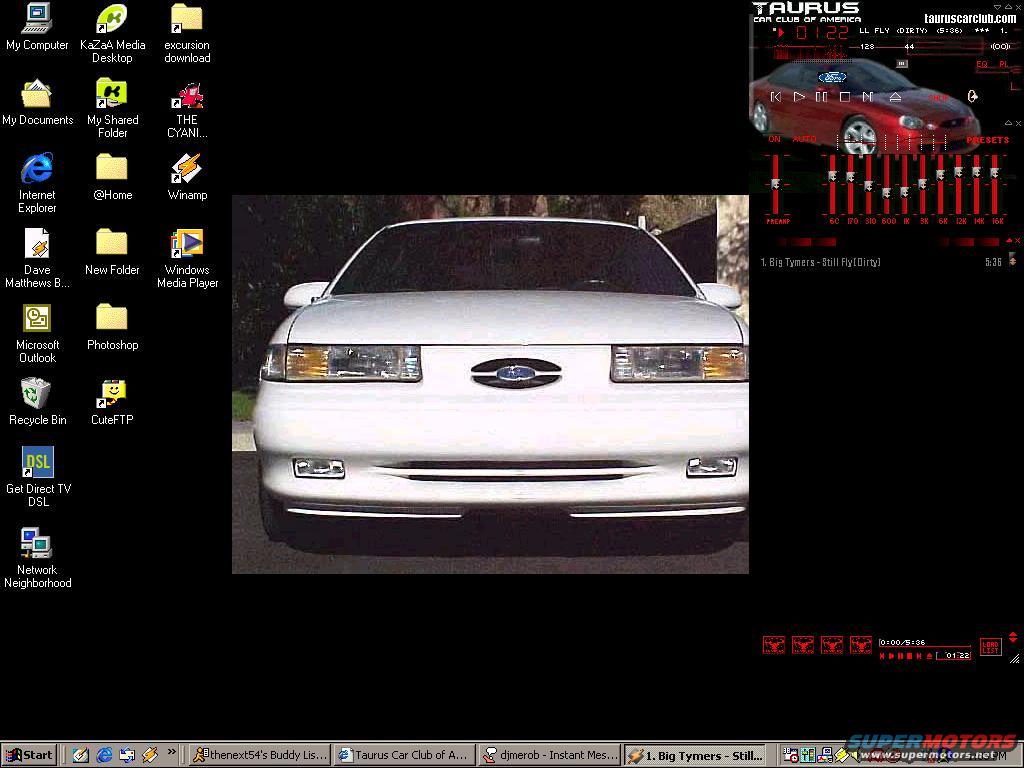Viewport: 1024px width, 768px height.
Task: Click the Winamp play button
Action: point(798,97)
